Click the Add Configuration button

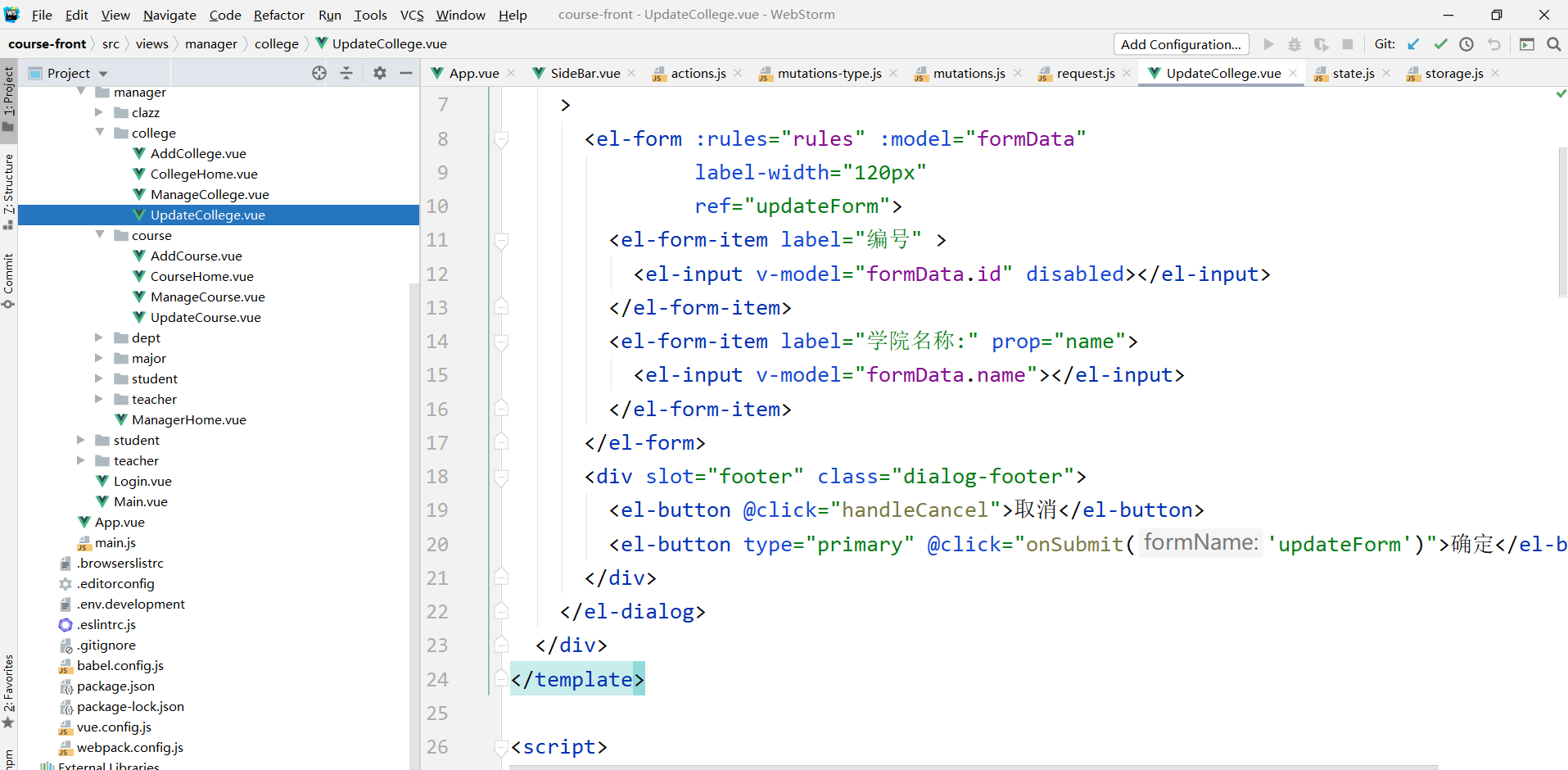(x=1181, y=44)
